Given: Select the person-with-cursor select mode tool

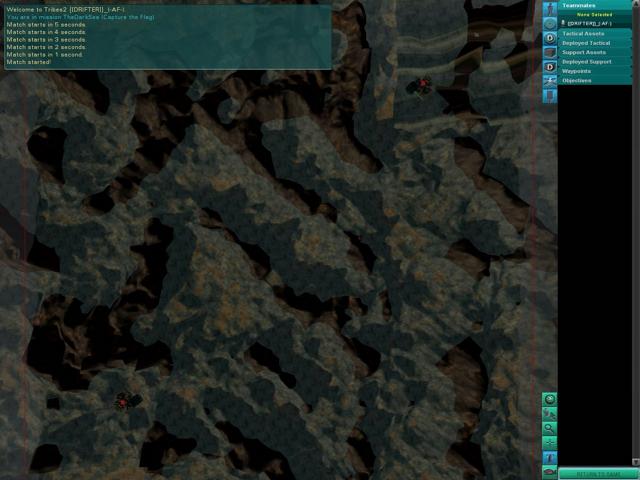Looking at the screenshot, I should coord(549,414).
